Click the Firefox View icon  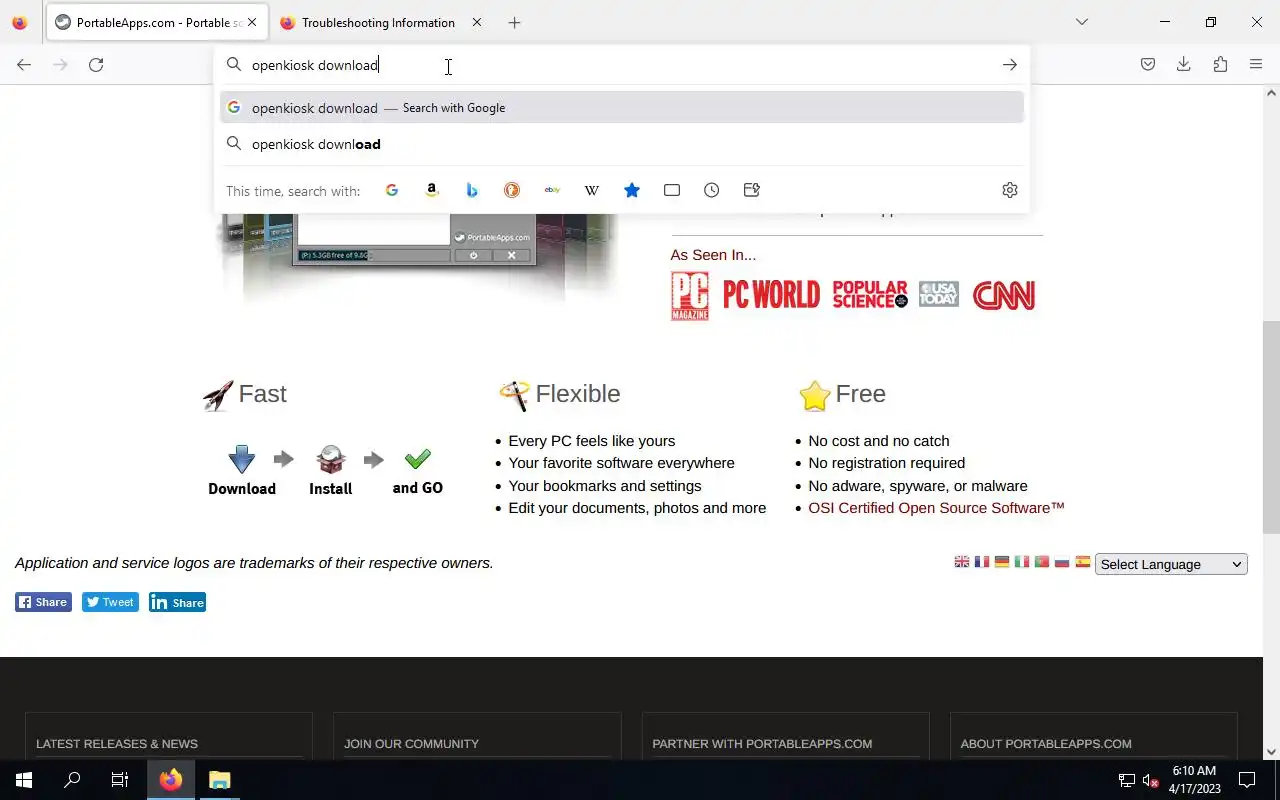pyautogui.click(x=19, y=22)
